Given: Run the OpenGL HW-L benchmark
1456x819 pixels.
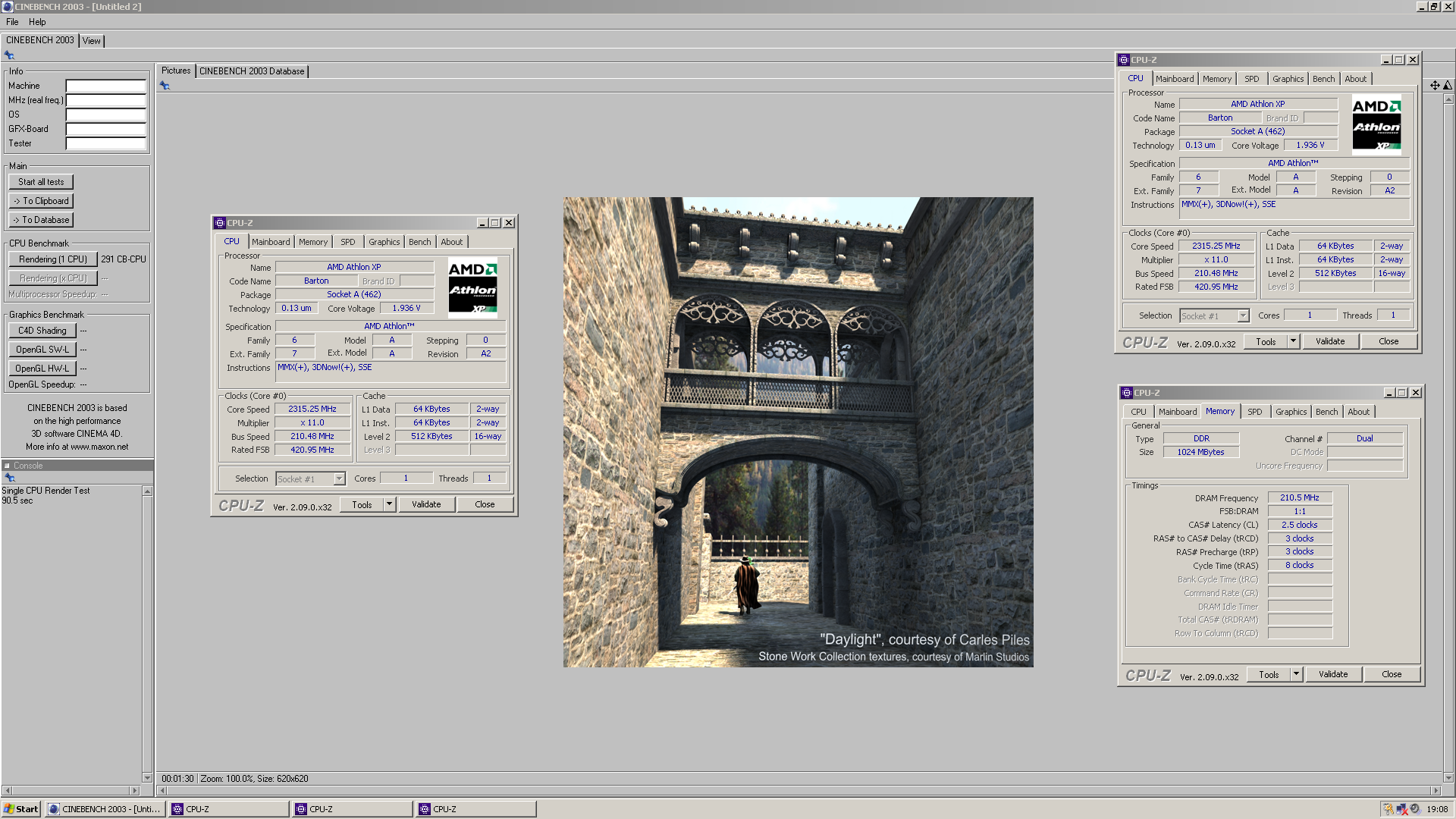Looking at the screenshot, I should pos(42,369).
